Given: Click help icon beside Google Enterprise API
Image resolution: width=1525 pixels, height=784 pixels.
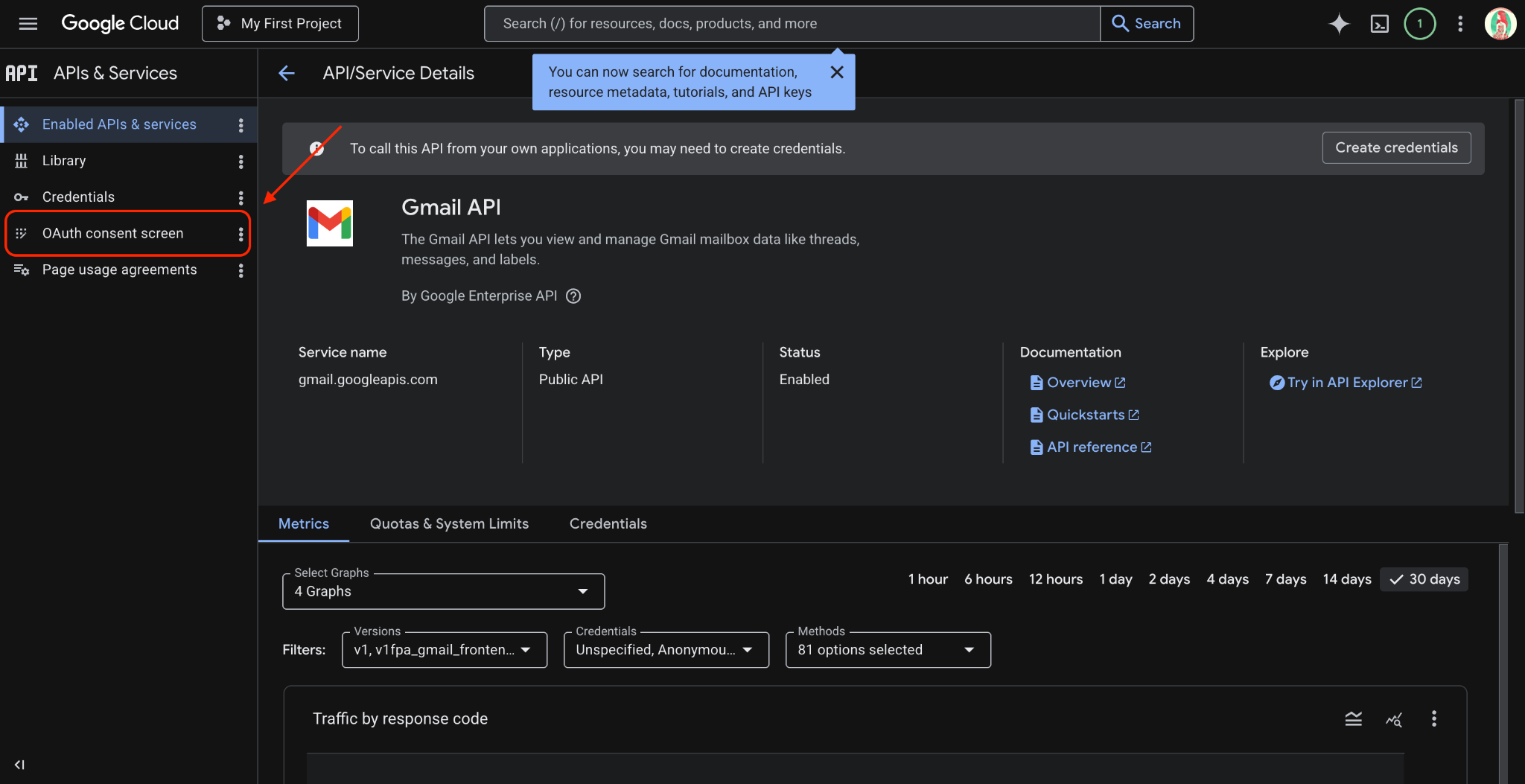Looking at the screenshot, I should 573,296.
